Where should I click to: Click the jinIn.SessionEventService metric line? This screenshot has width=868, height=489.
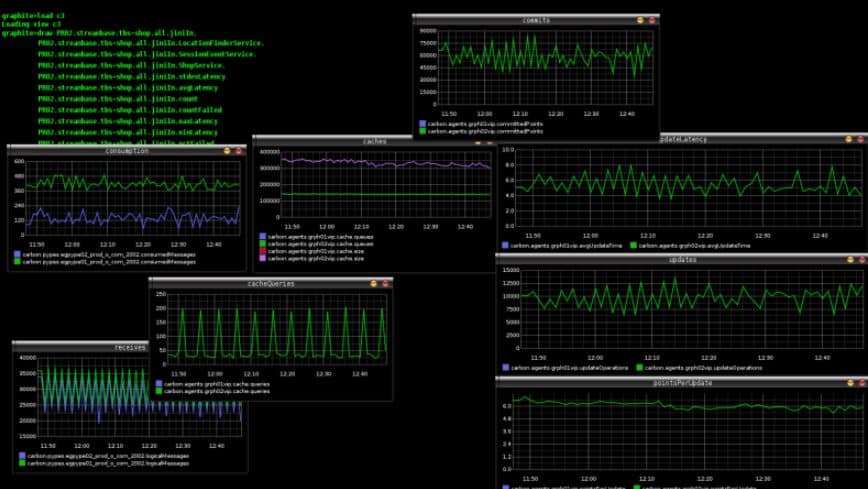pos(147,54)
